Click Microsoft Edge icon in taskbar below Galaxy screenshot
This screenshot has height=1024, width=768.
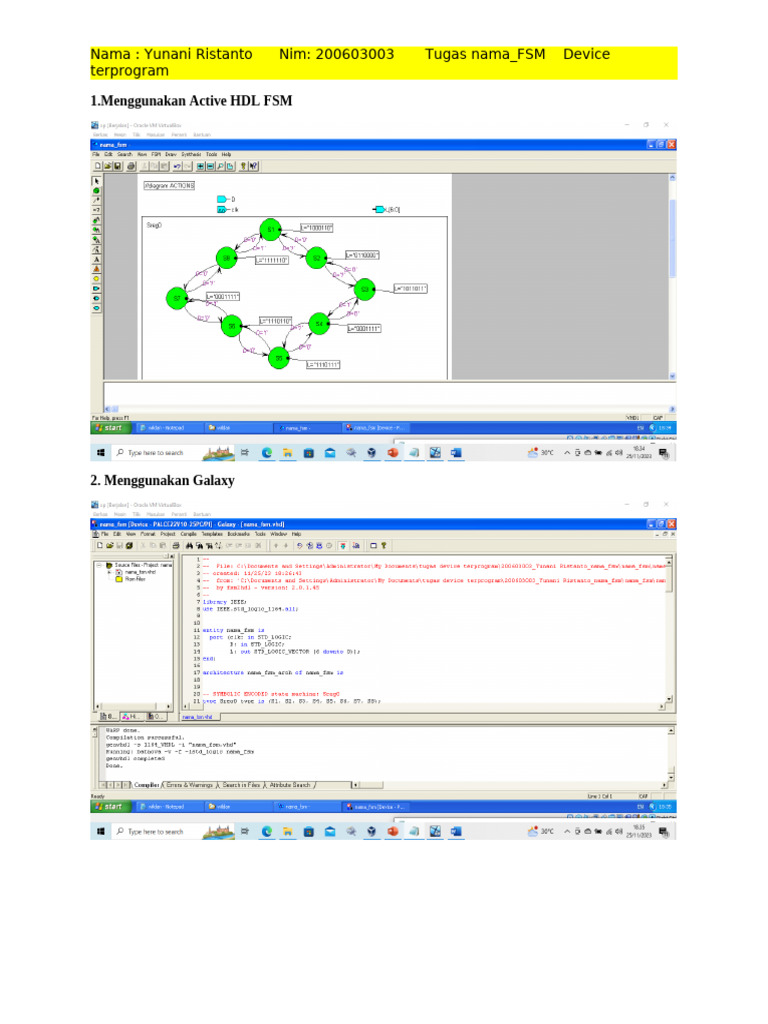266,831
